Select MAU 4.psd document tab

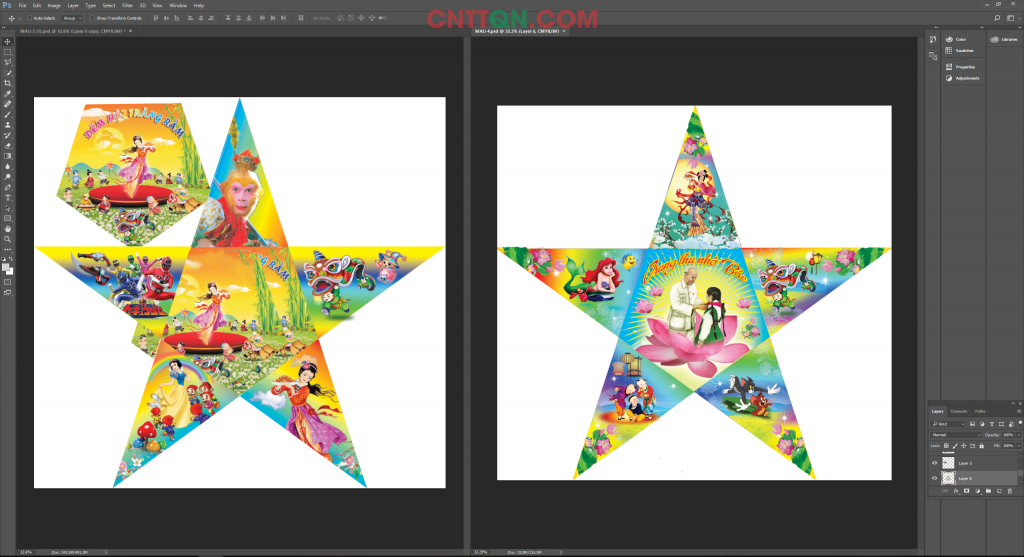(x=519, y=31)
